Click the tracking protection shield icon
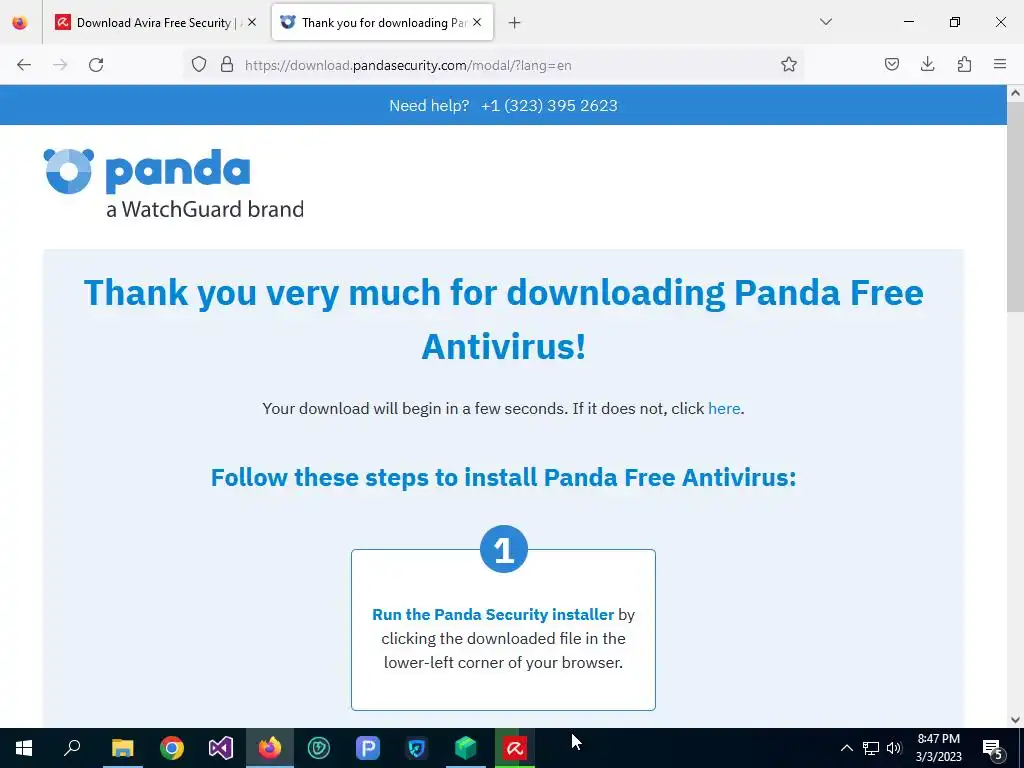This screenshot has height=768, width=1024. tap(199, 65)
